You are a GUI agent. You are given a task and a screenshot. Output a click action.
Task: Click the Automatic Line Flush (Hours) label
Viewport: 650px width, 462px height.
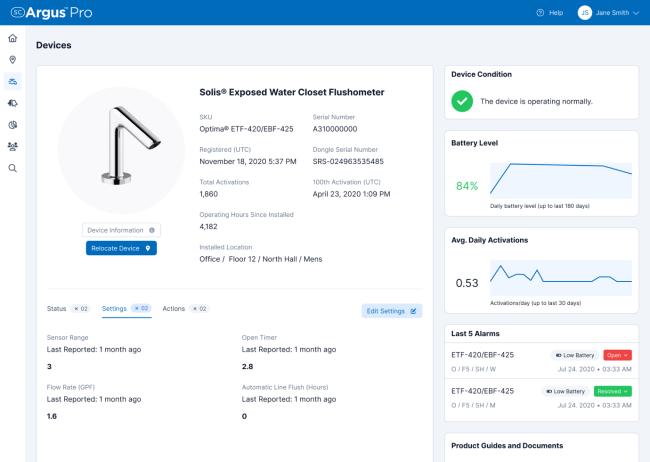(285, 387)
